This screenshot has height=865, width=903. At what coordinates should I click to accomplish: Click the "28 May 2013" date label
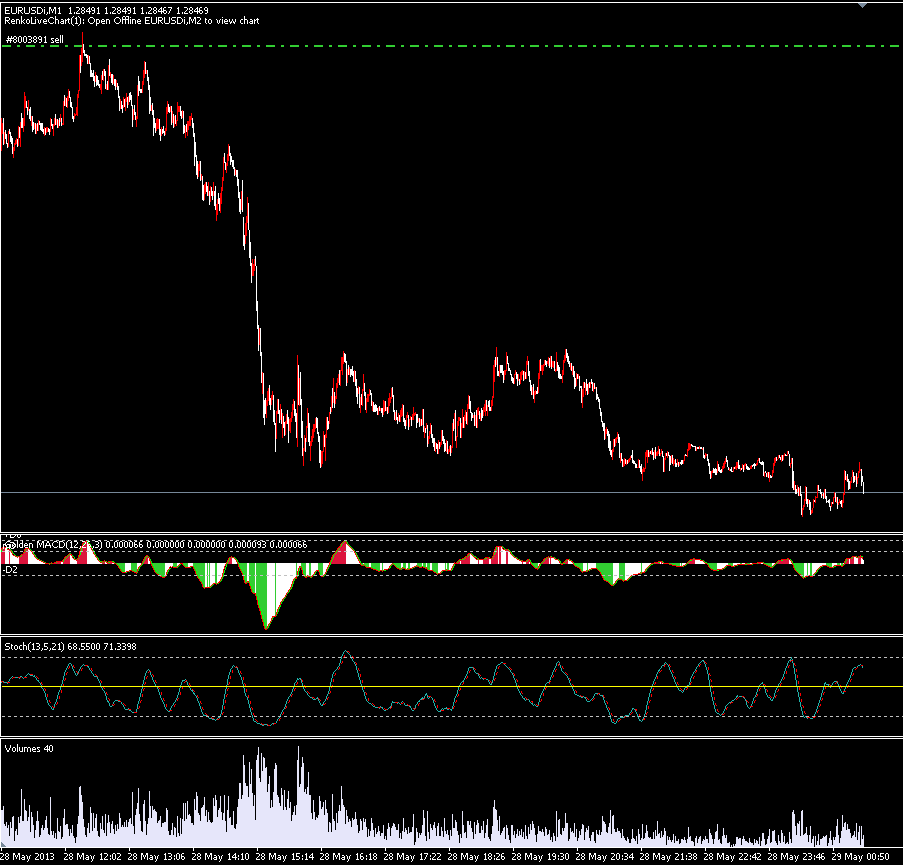click(x=28, y=856)
